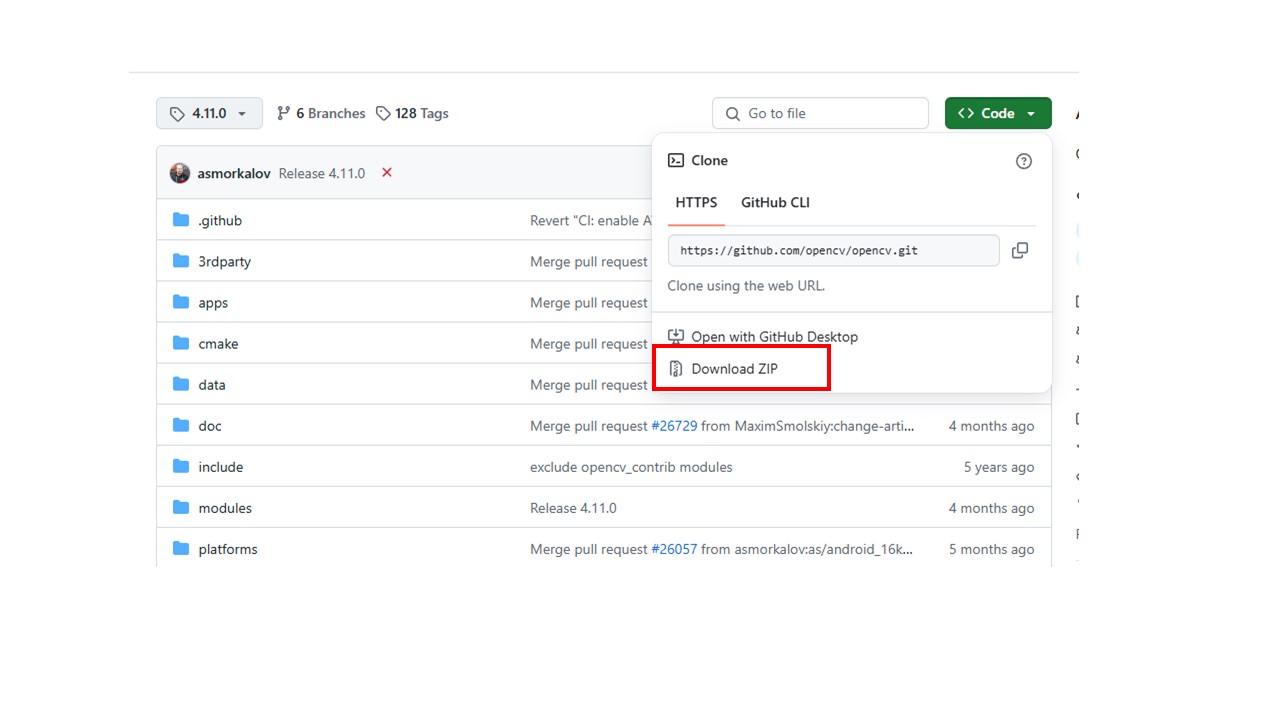
Task: Open the Release 4.11.0 commit message
Action: 322,173
